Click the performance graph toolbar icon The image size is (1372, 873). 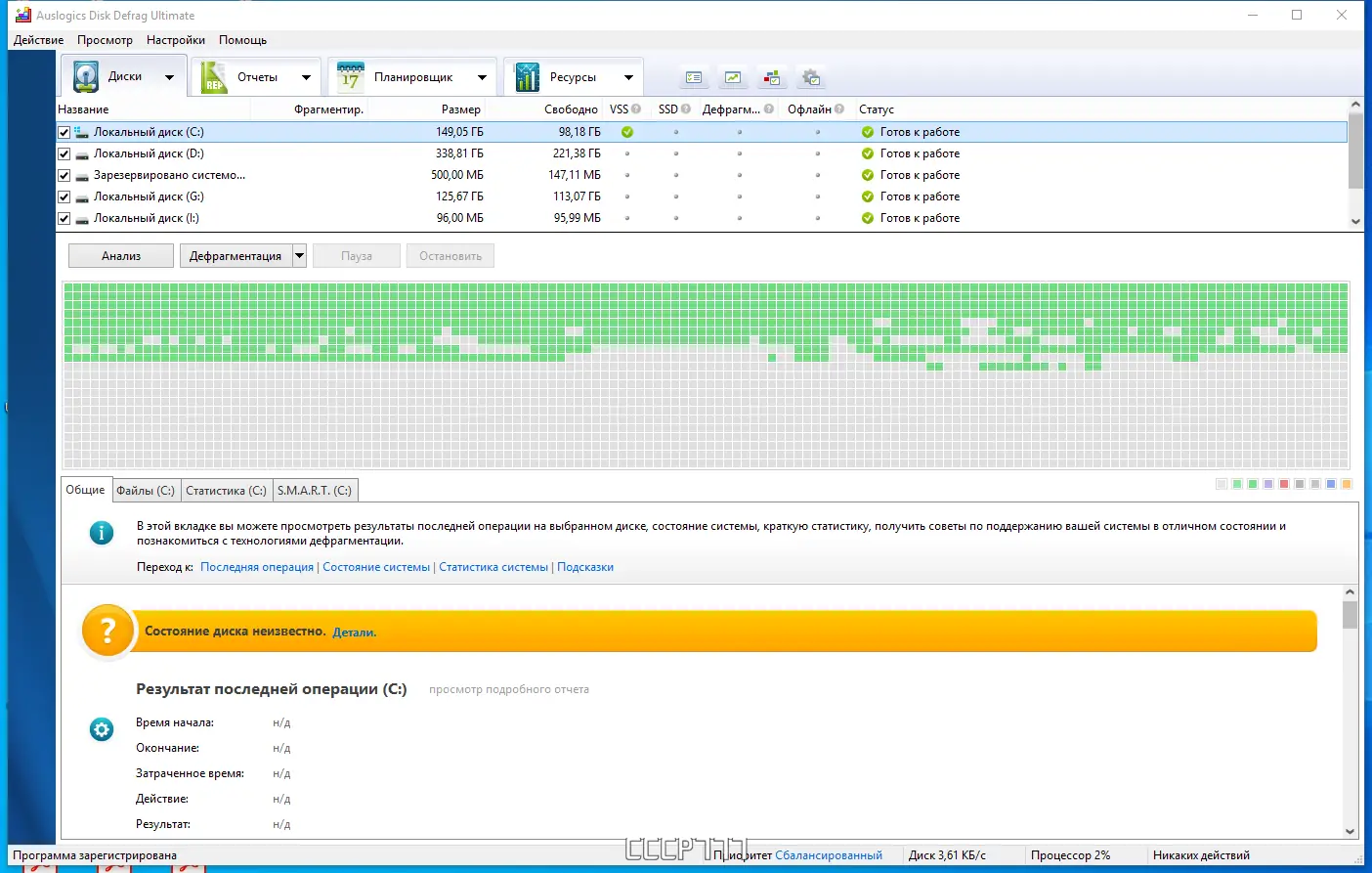coord(733,76)
